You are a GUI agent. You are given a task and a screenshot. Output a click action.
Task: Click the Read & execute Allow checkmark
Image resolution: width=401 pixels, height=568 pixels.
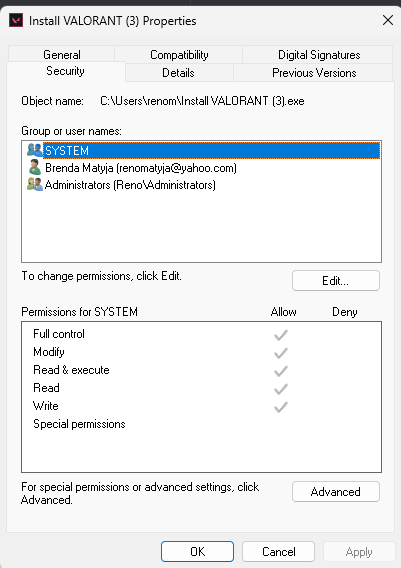click(x=281, y=371)
